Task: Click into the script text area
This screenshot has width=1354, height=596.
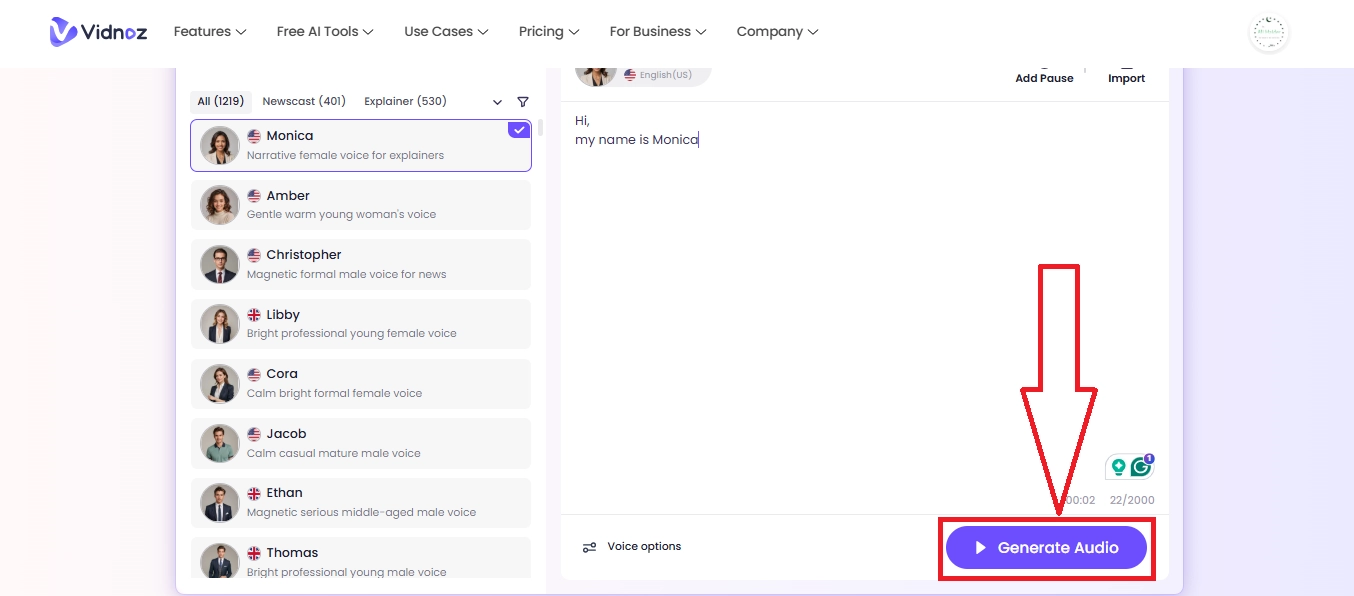Action: pyautogui.click(x=860, y=300)
